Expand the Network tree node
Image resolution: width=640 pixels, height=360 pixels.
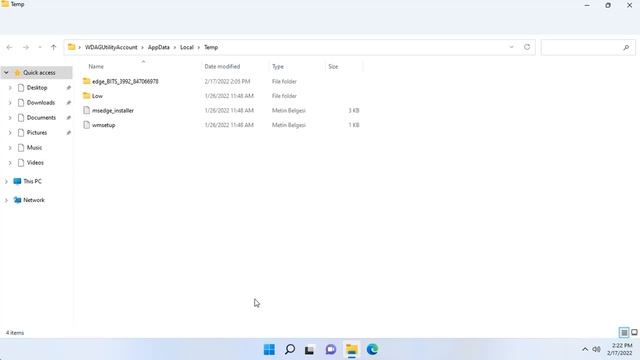(6, 200)
